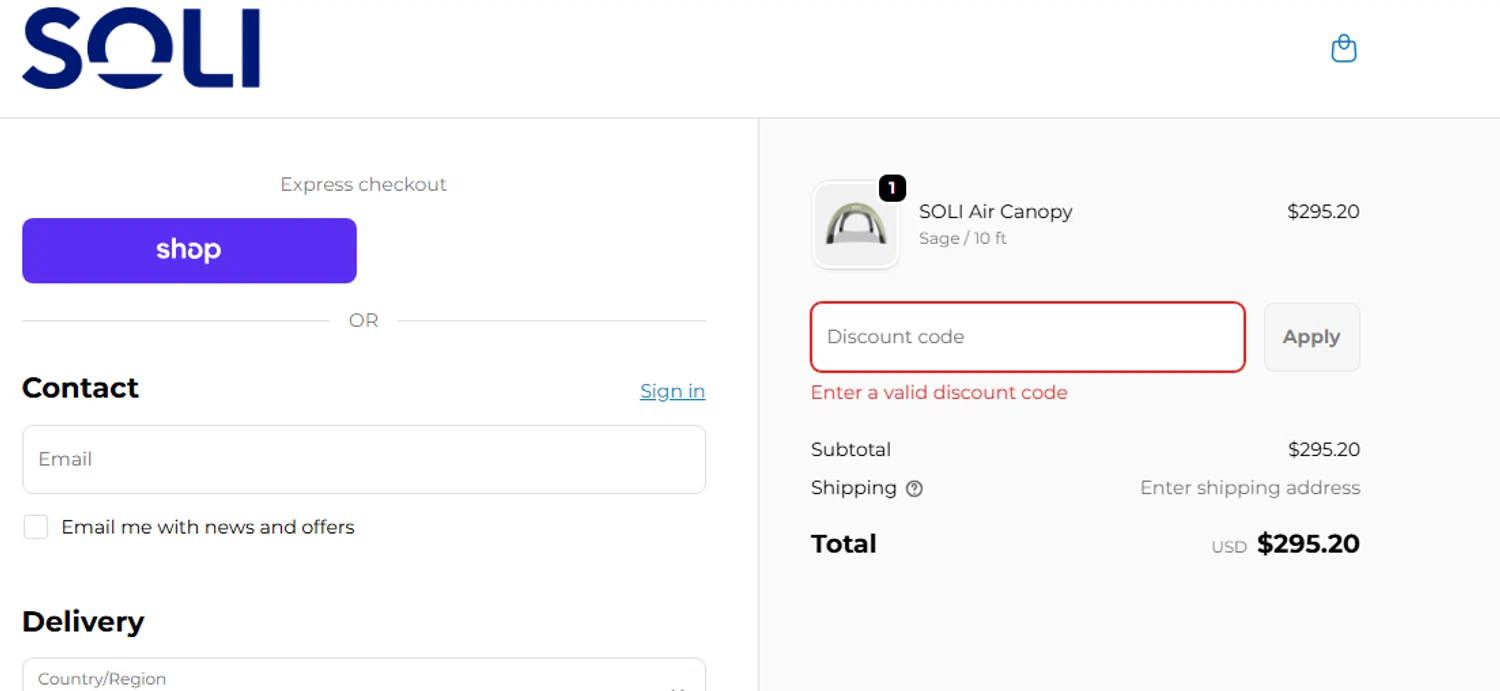The height and width of the screenshot is (691, 1500).
Task: Pay with the Shop express checkout button
Action: tap(189, 250)
